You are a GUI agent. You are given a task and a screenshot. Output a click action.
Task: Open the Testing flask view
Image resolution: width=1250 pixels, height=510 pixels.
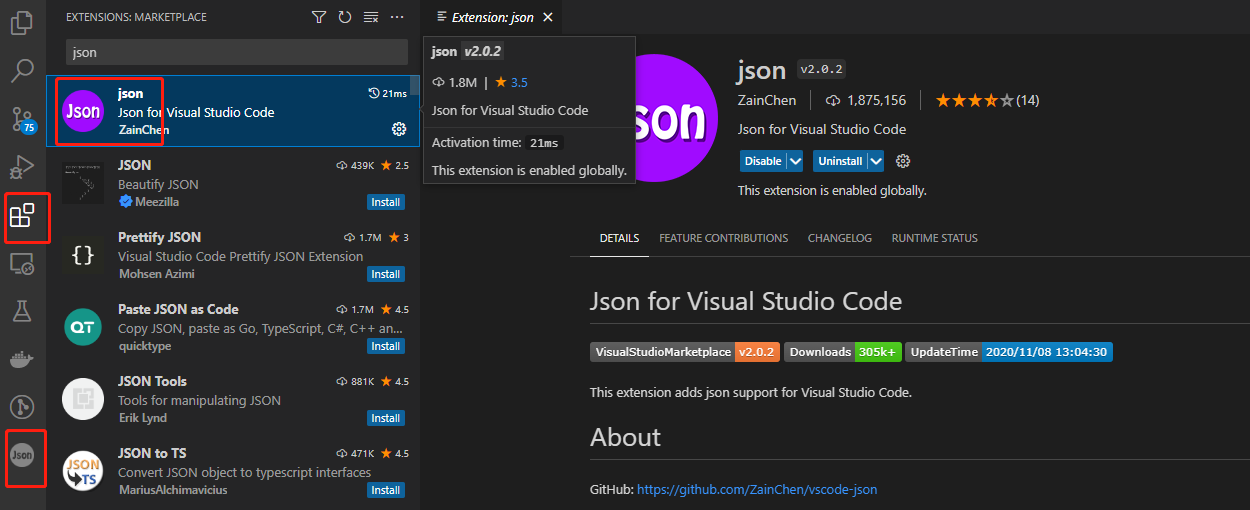pos(22,311)
